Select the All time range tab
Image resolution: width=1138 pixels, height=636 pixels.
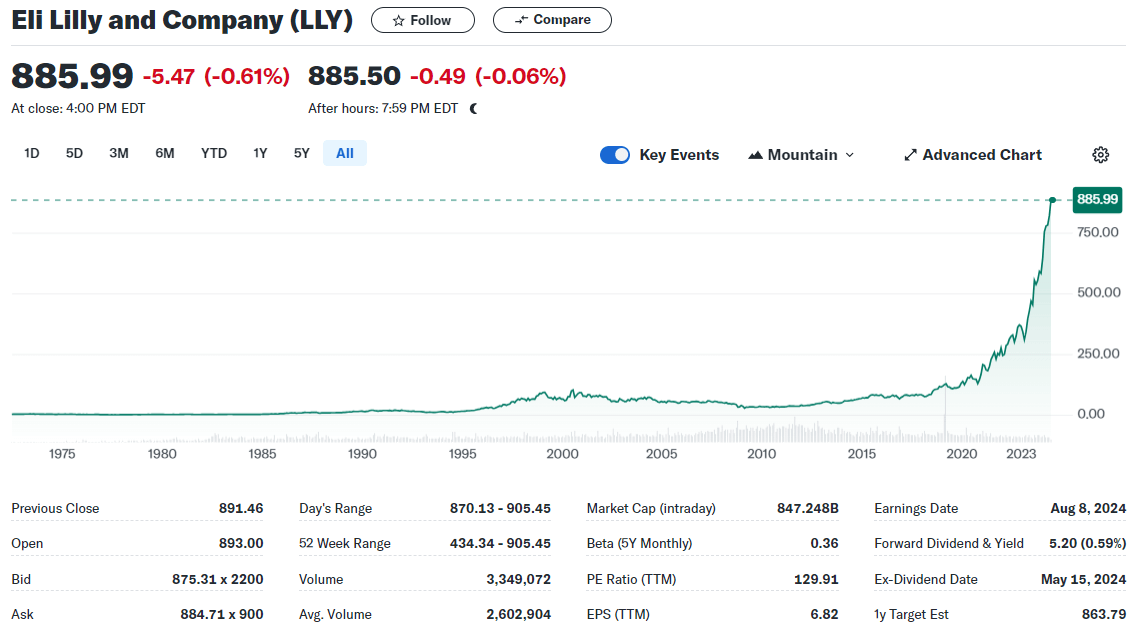345,153
